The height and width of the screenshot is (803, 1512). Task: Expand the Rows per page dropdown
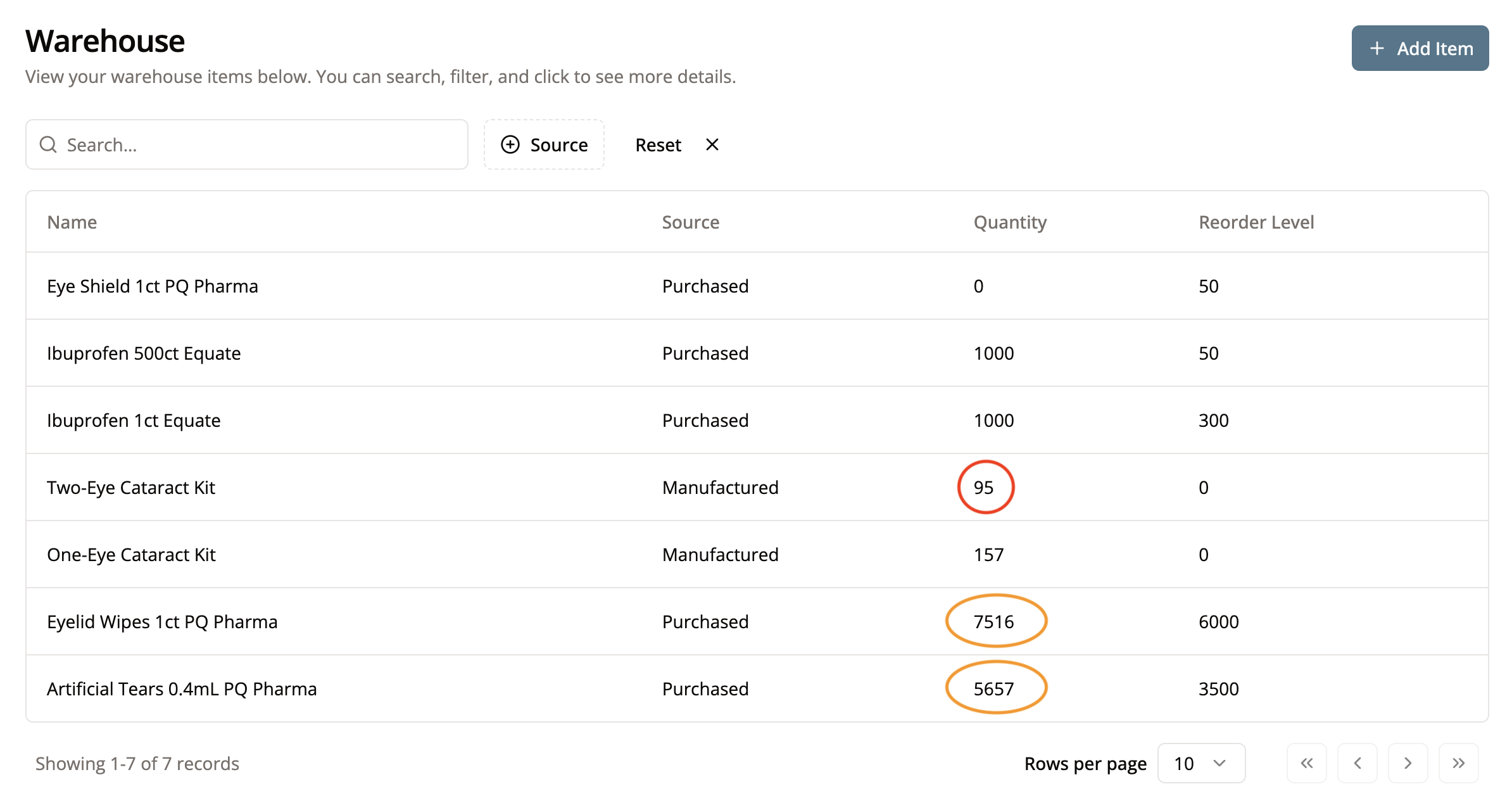pyautogui.click(x=1200, y=763)
